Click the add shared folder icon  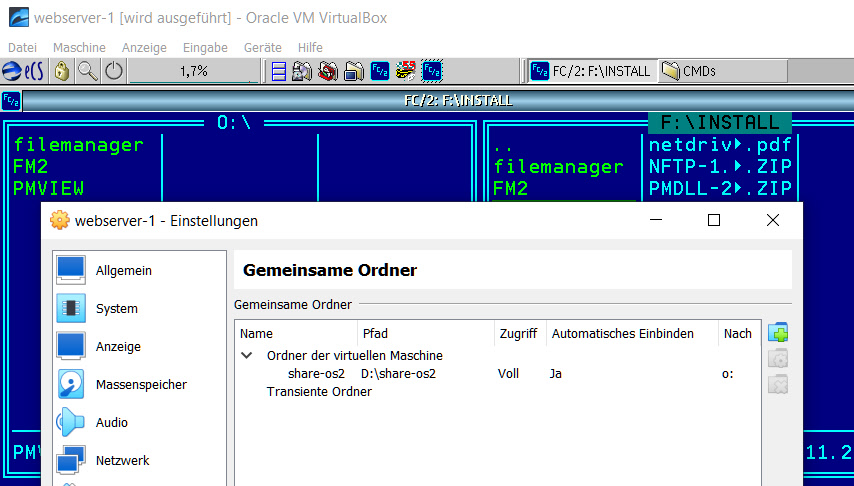(x=778, y=332)
